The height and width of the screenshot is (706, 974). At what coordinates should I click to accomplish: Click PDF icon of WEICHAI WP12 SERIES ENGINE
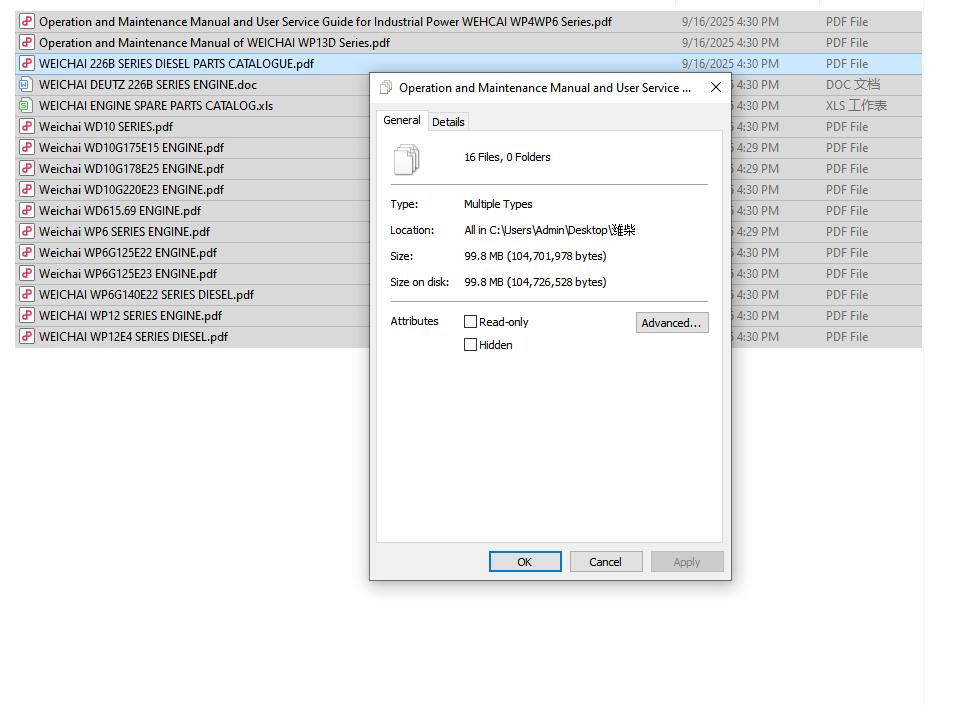[26, 315]
